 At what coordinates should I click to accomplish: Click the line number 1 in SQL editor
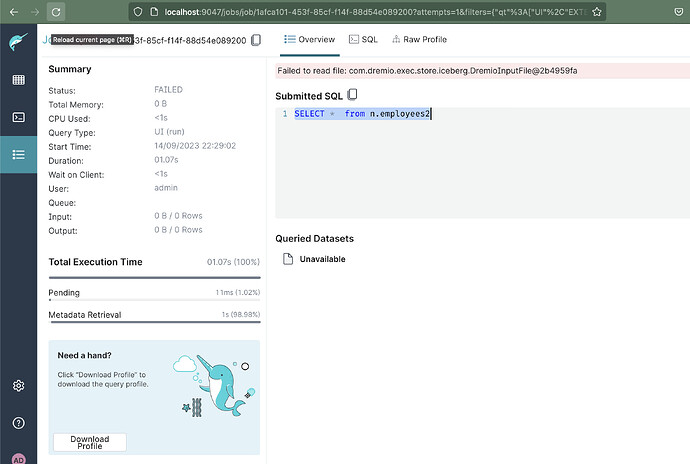pos(285,114)
